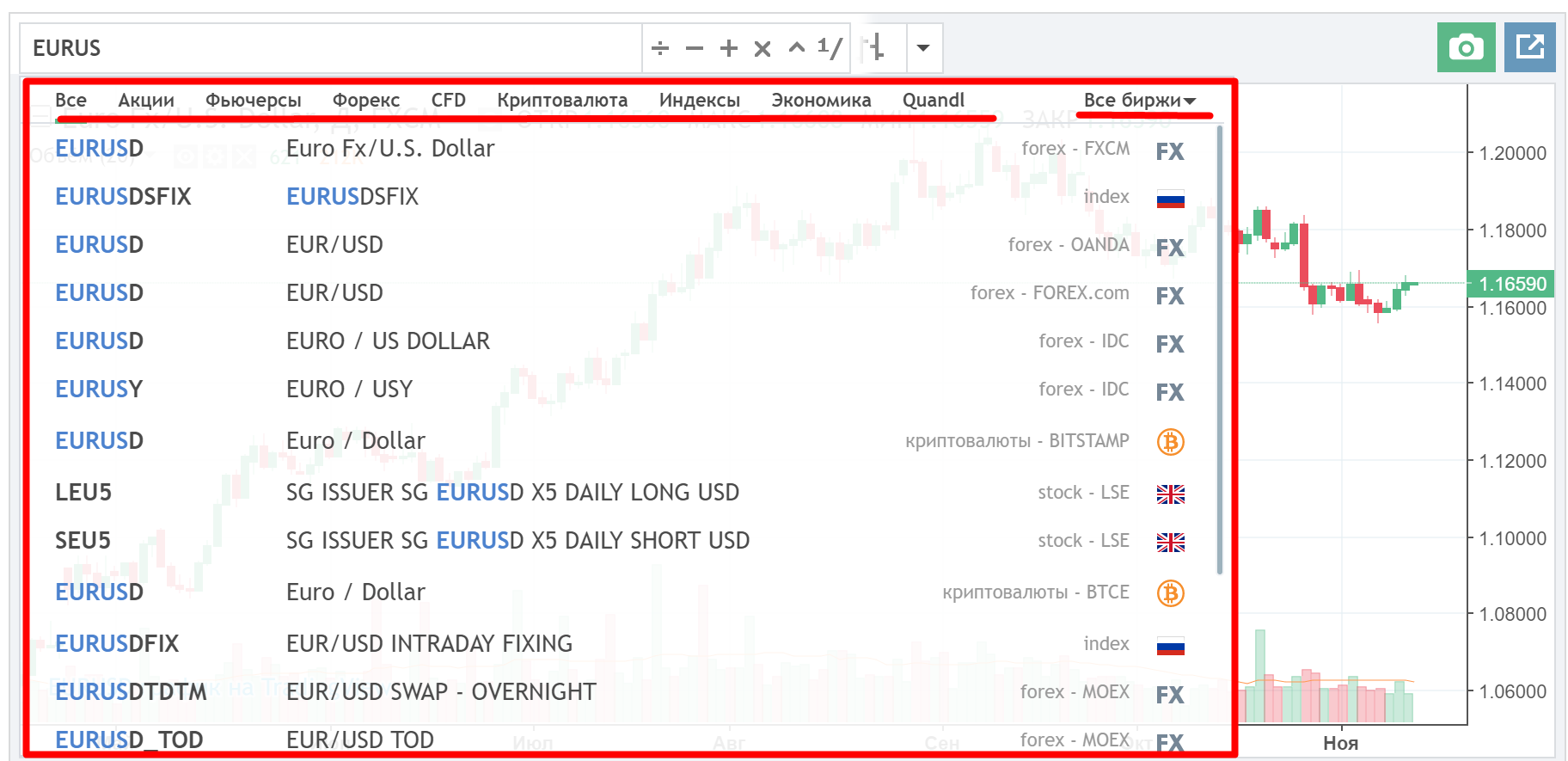The image size is (1568, 761).
Task: Switch to the 'Форекс' tab
Action: tap(366, 101)
